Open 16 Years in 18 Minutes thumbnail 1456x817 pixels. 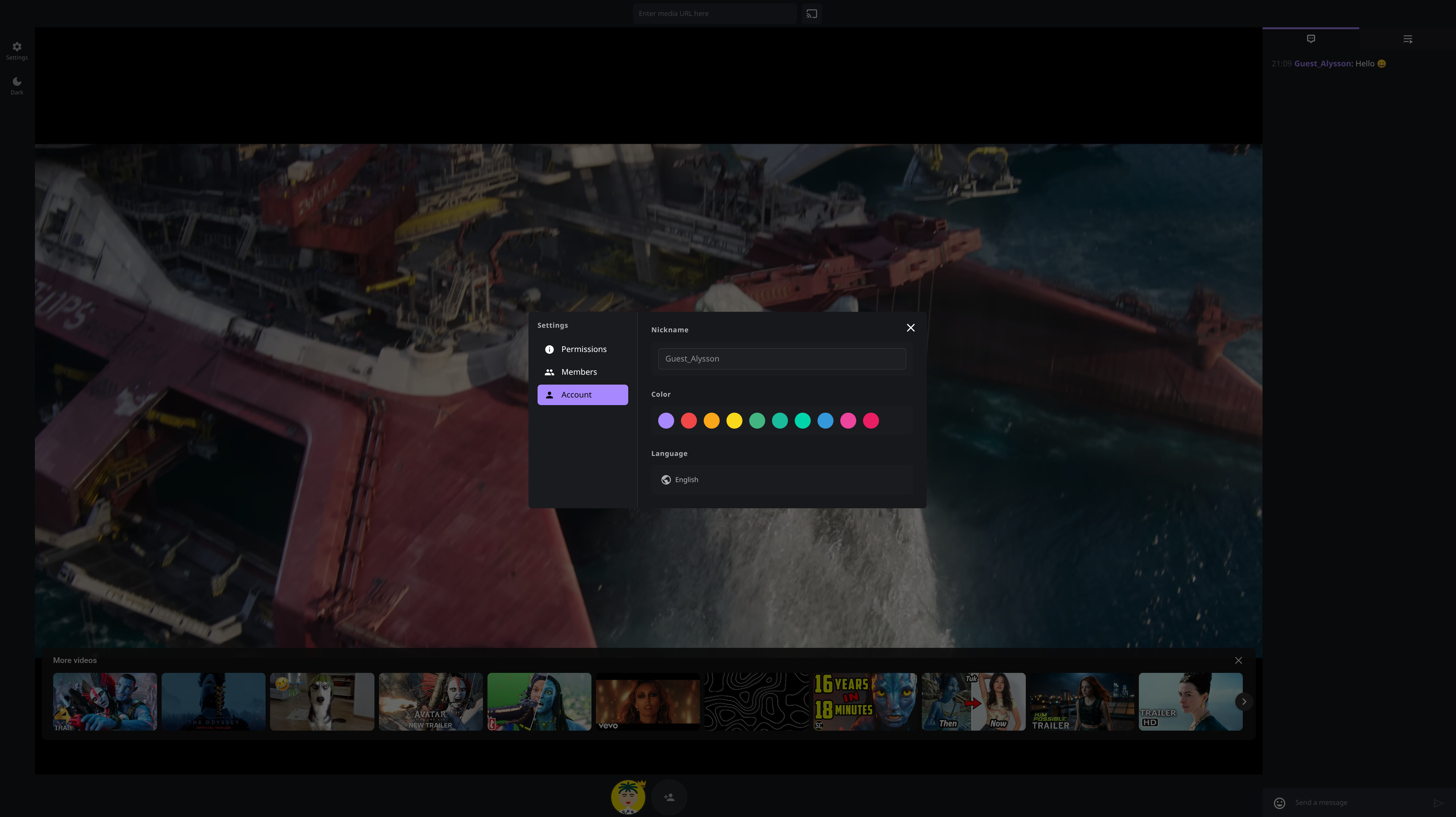865,702
